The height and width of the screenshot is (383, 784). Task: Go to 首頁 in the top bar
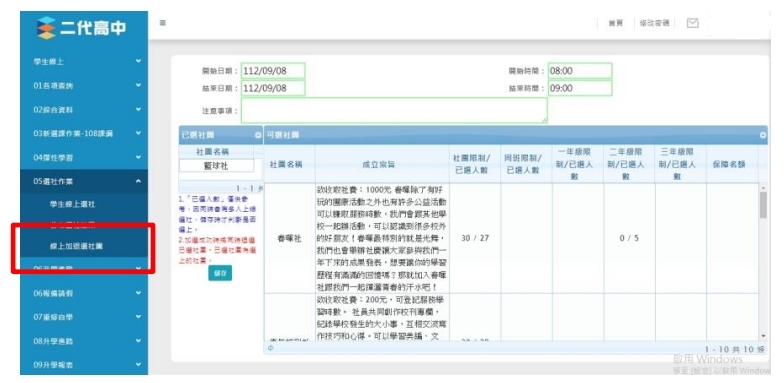click(616, 24)
